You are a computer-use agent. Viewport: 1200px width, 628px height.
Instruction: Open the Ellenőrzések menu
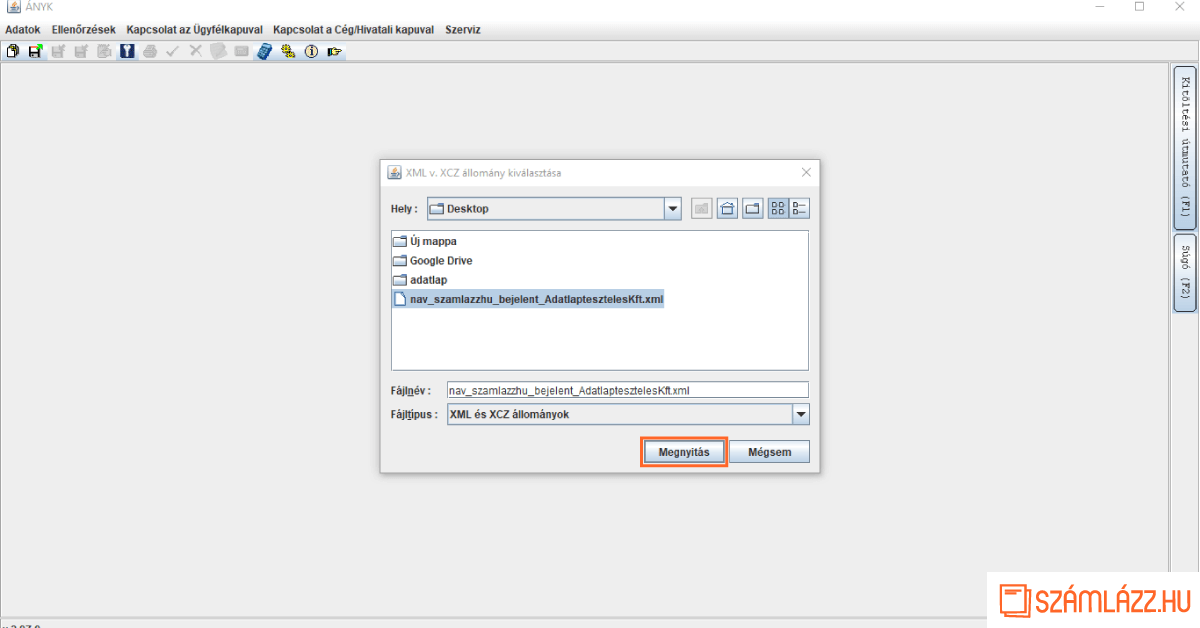pyautogui.click(x=84, y=30)
